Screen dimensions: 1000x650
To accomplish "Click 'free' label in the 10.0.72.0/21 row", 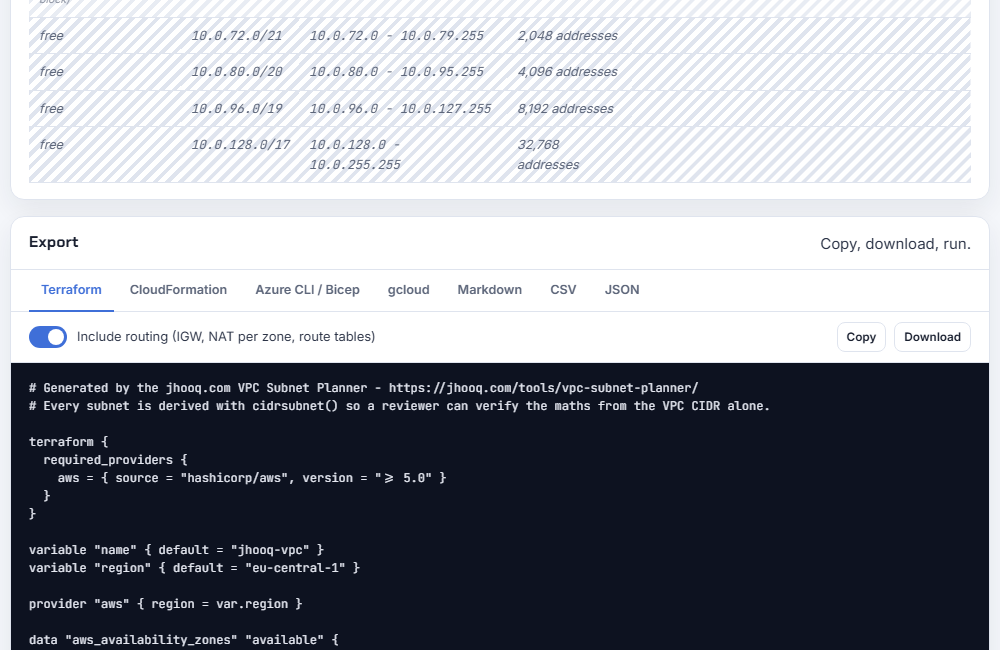I will (x=52, y=36).
